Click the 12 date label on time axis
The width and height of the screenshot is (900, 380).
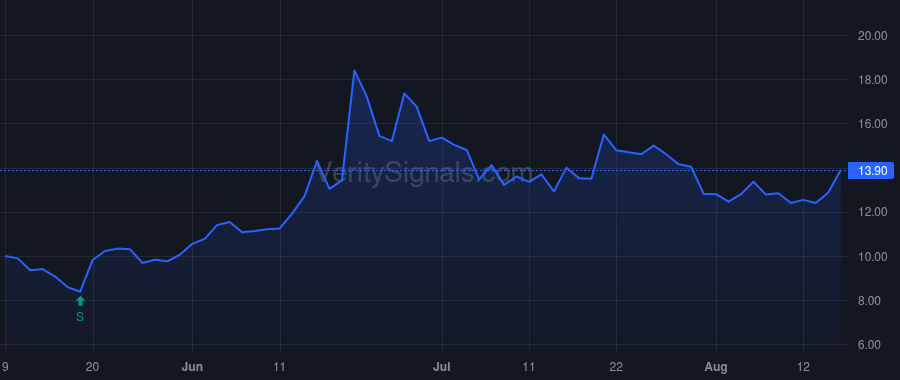pos(803,367)
